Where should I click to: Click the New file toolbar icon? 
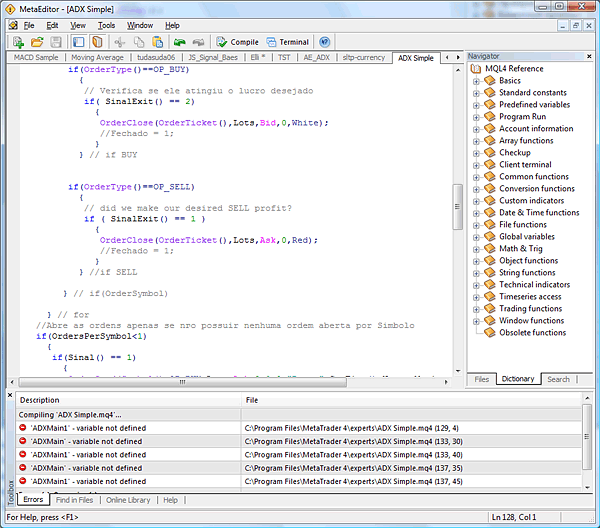[x=17, y=42]
